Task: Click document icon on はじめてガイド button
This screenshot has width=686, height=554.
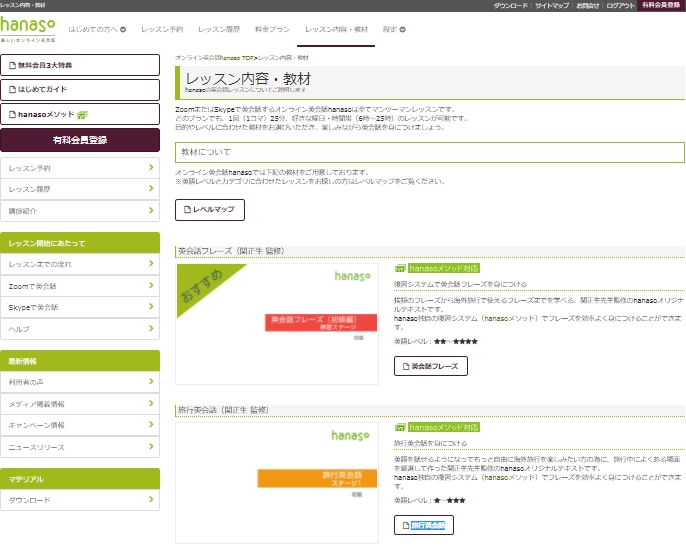Action: [13, 89]
